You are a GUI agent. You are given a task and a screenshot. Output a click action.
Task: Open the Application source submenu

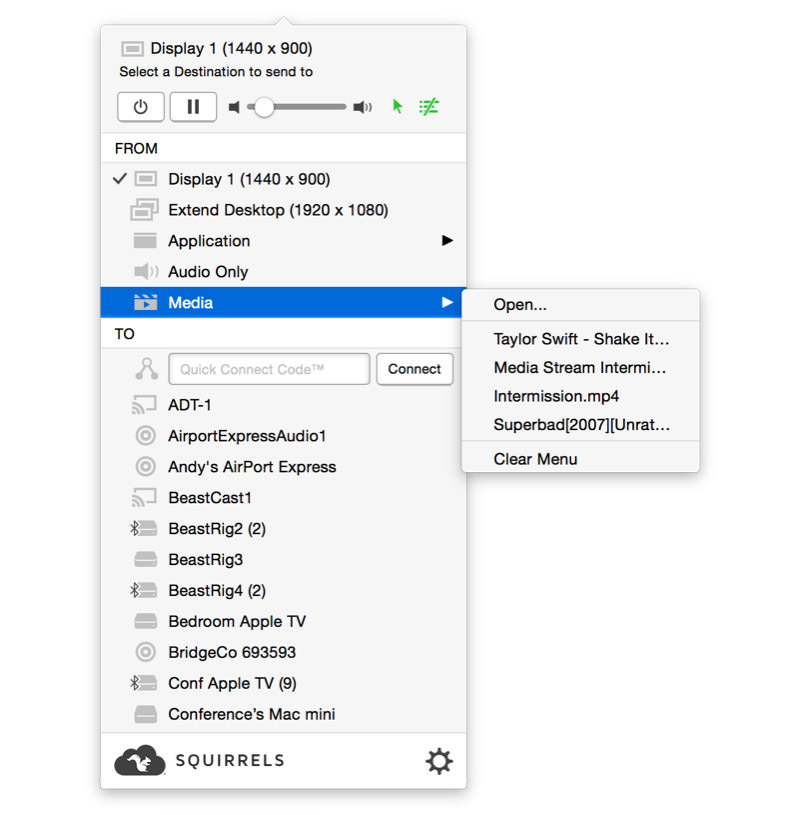283,241
